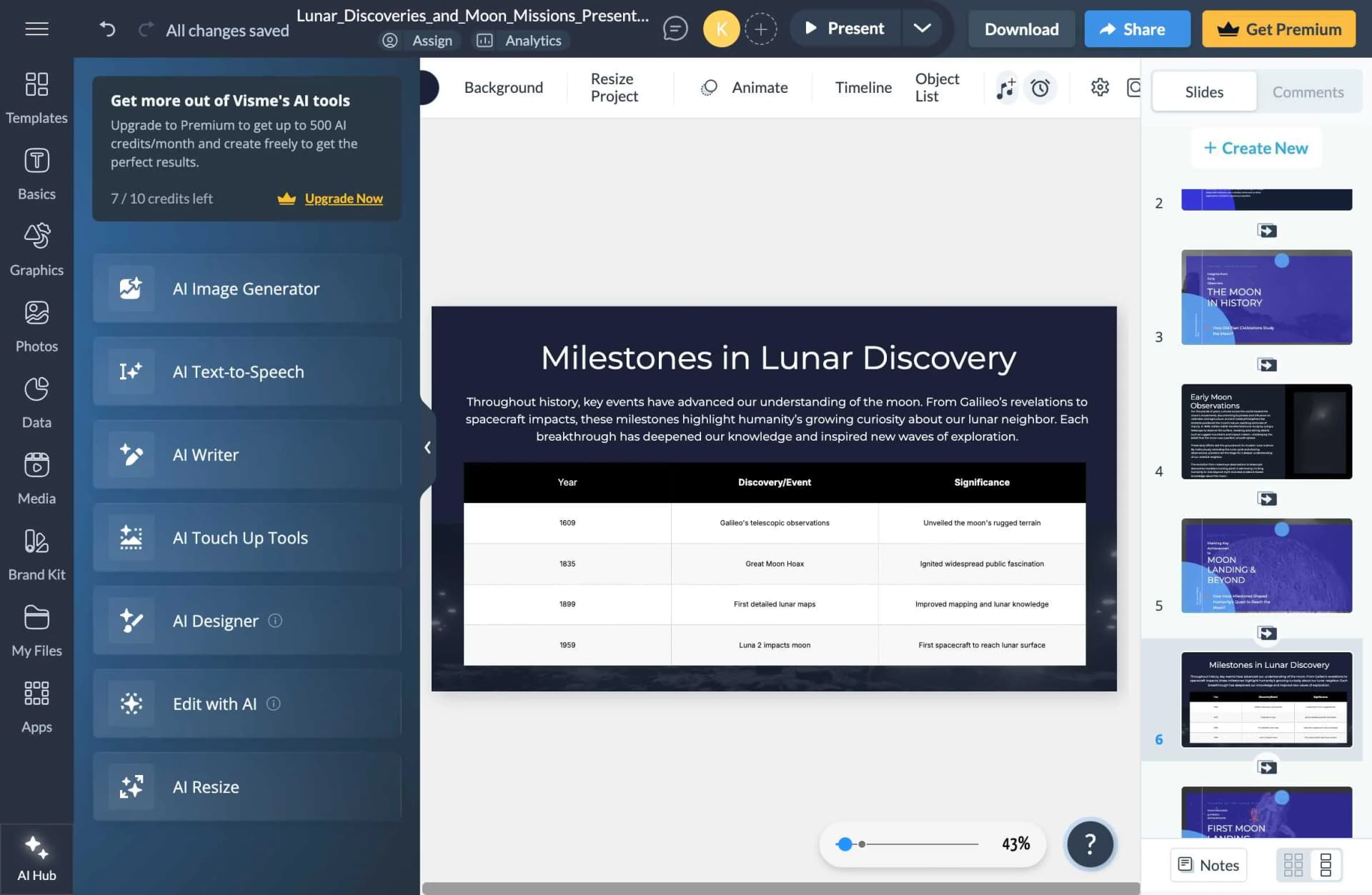Expand the Present options dropdown arrow
The height and width of the screenshot is (895, 1372).
[922, 29]
